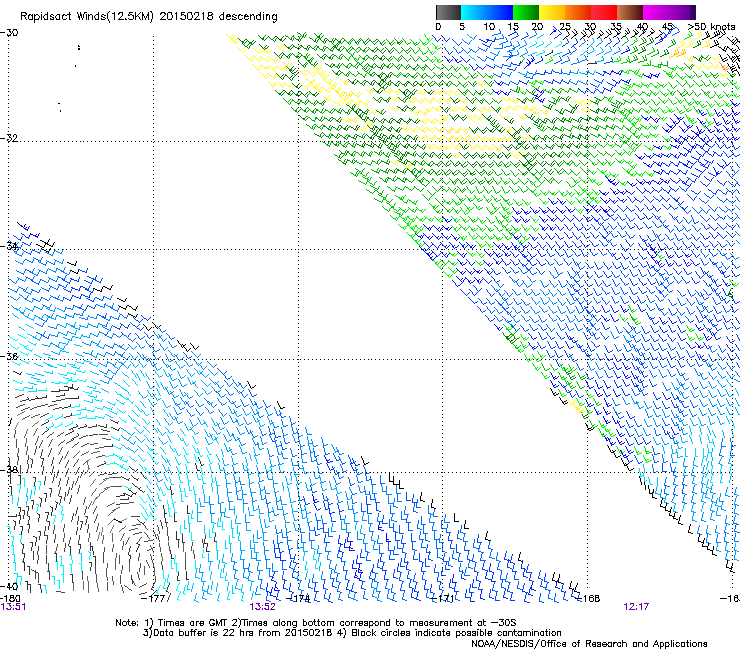Click the brown 35-40 knots color band
740x650 pixels.
630,12
